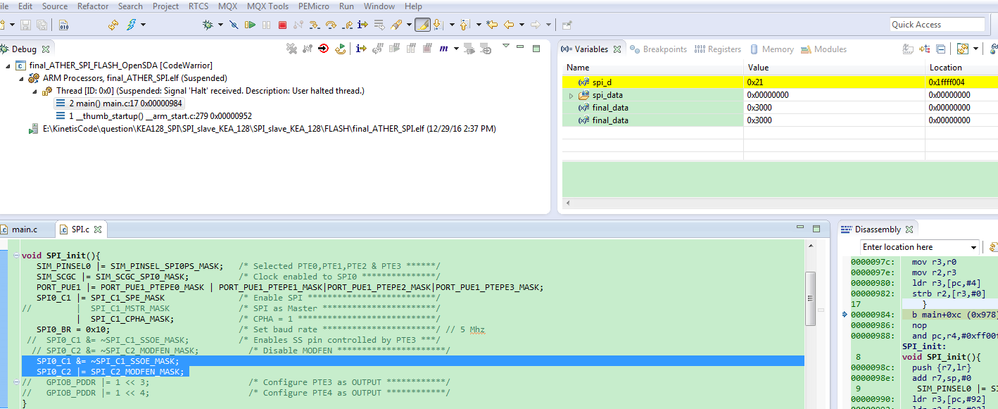Click the Quick Access search field

(x=937, y=25)
